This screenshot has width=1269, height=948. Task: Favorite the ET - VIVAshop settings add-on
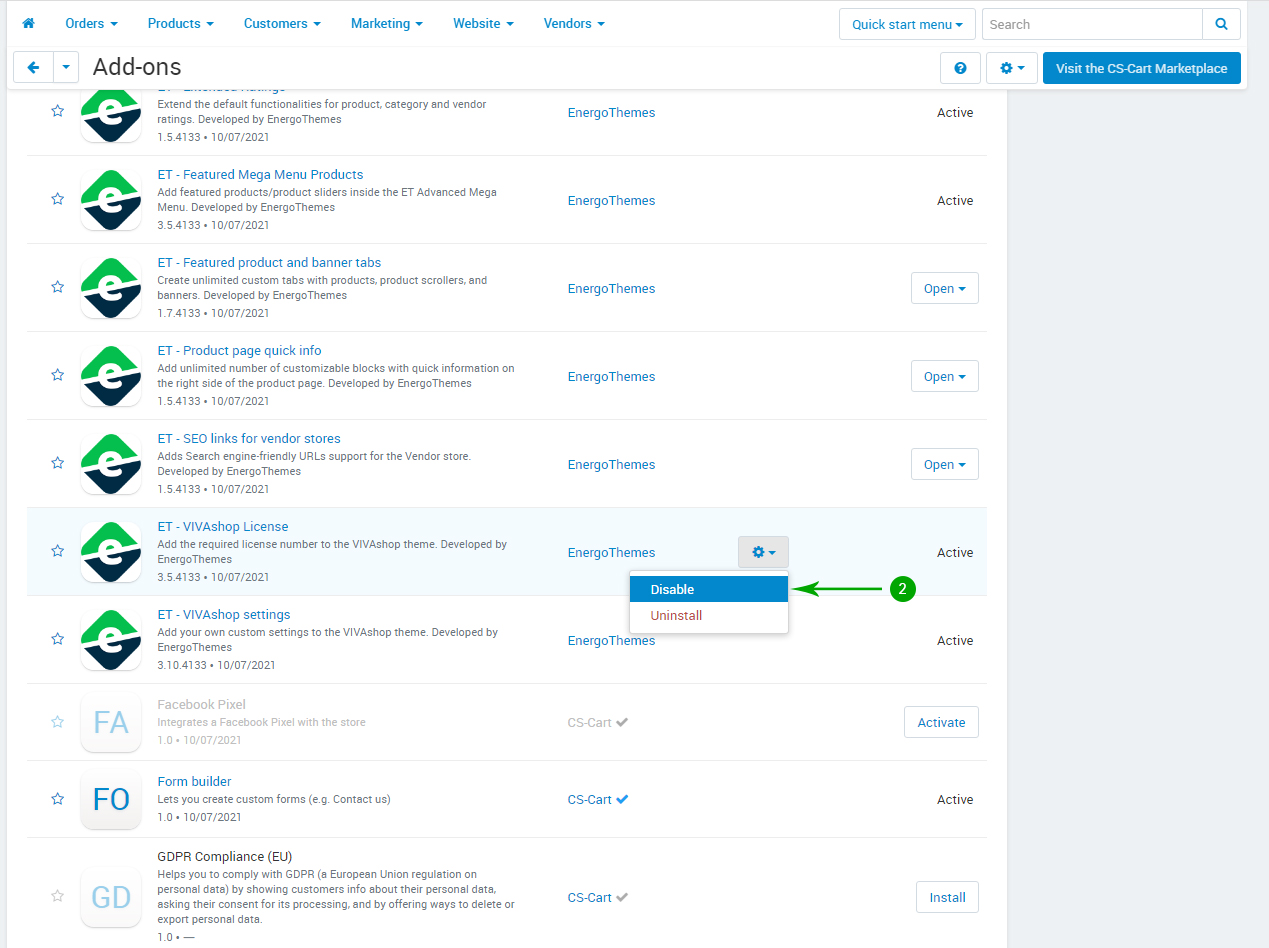(57, 639)
